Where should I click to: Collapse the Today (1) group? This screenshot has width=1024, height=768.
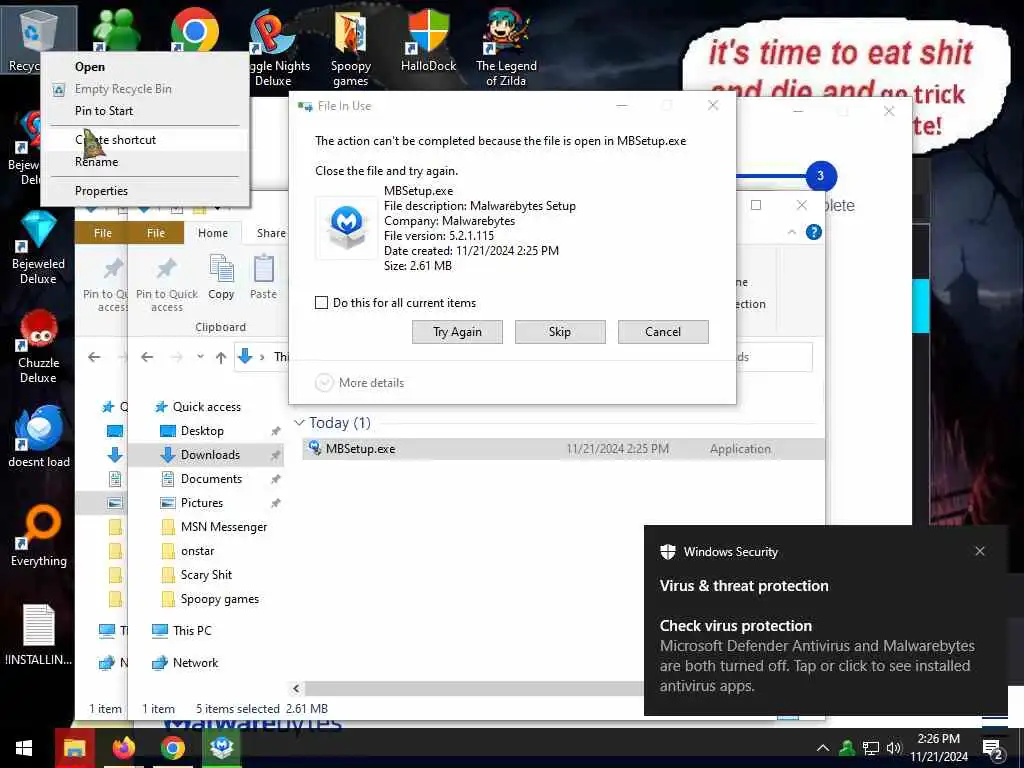pyautogui.click(x=299, y=423)
